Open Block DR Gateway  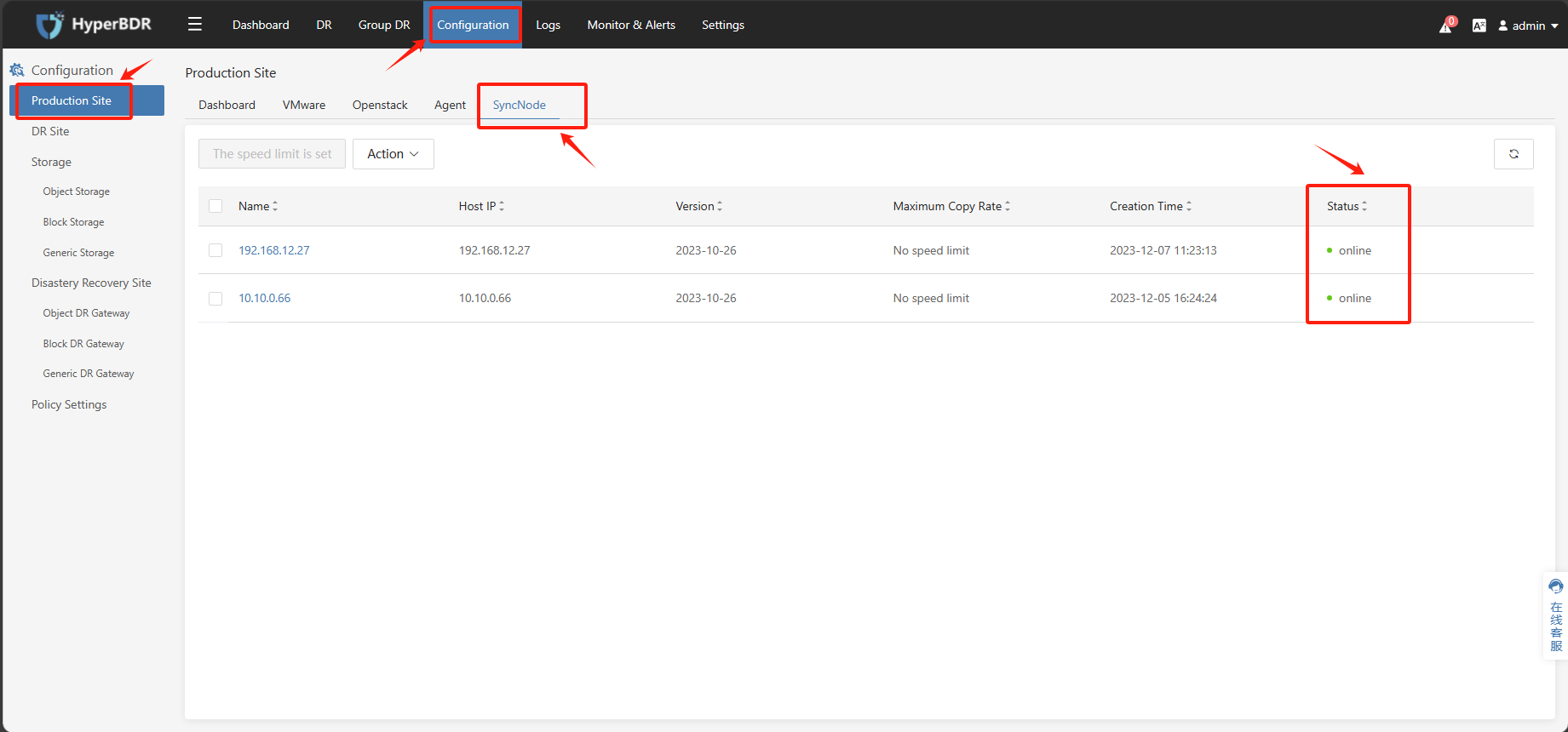pos(83,344)
